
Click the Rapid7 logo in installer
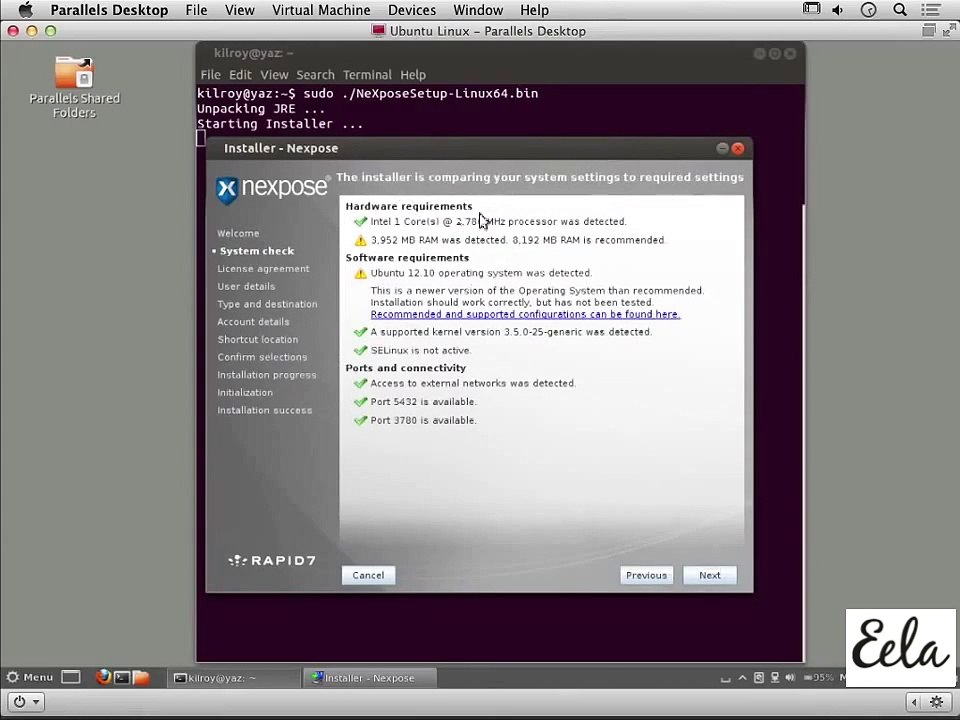tap(272, 560)
